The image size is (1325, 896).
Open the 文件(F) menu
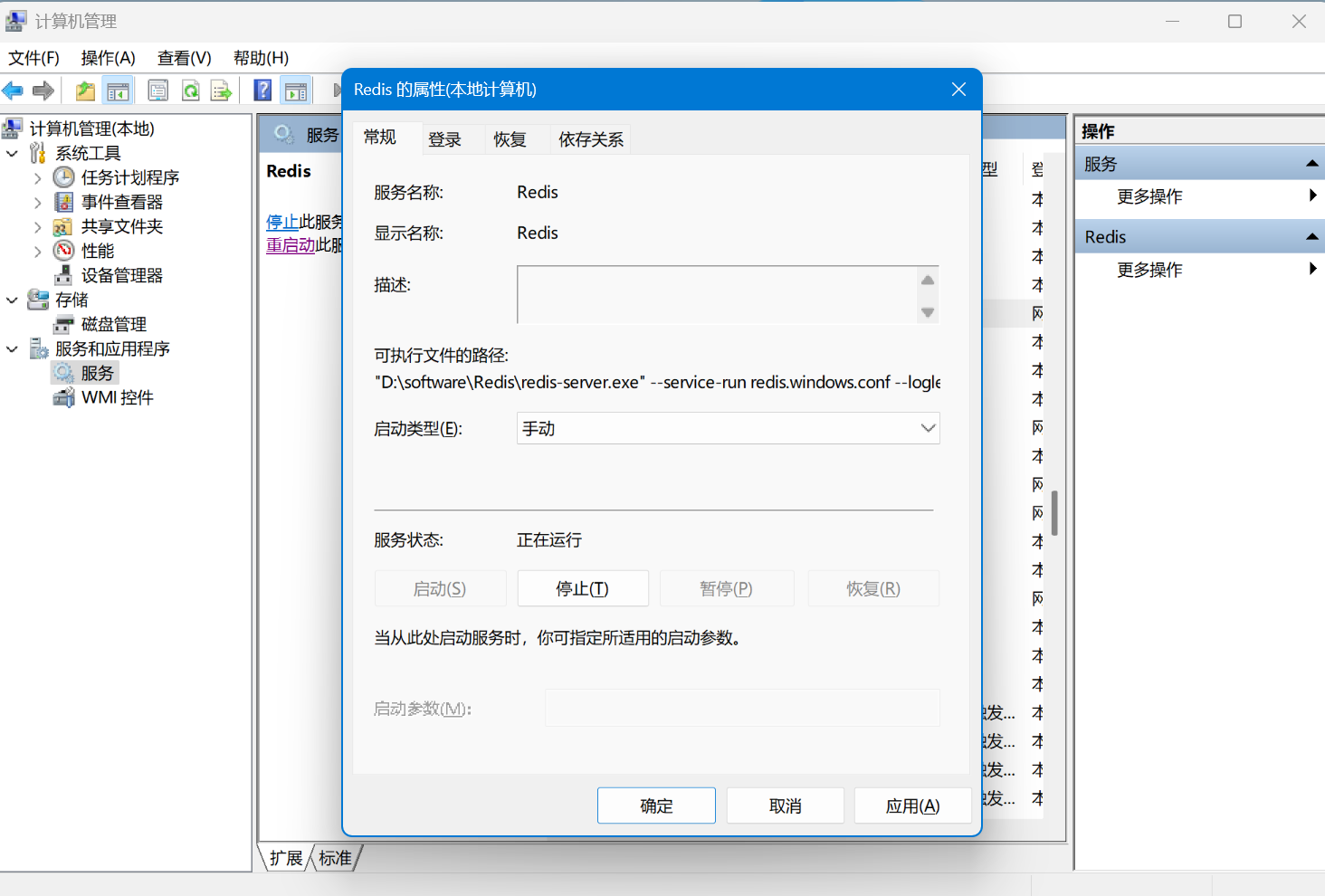click(33, 58)
